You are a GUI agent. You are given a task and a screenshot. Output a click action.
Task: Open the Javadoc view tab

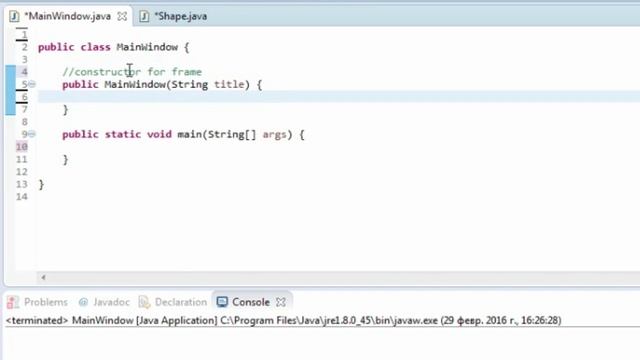click(111, 302)
